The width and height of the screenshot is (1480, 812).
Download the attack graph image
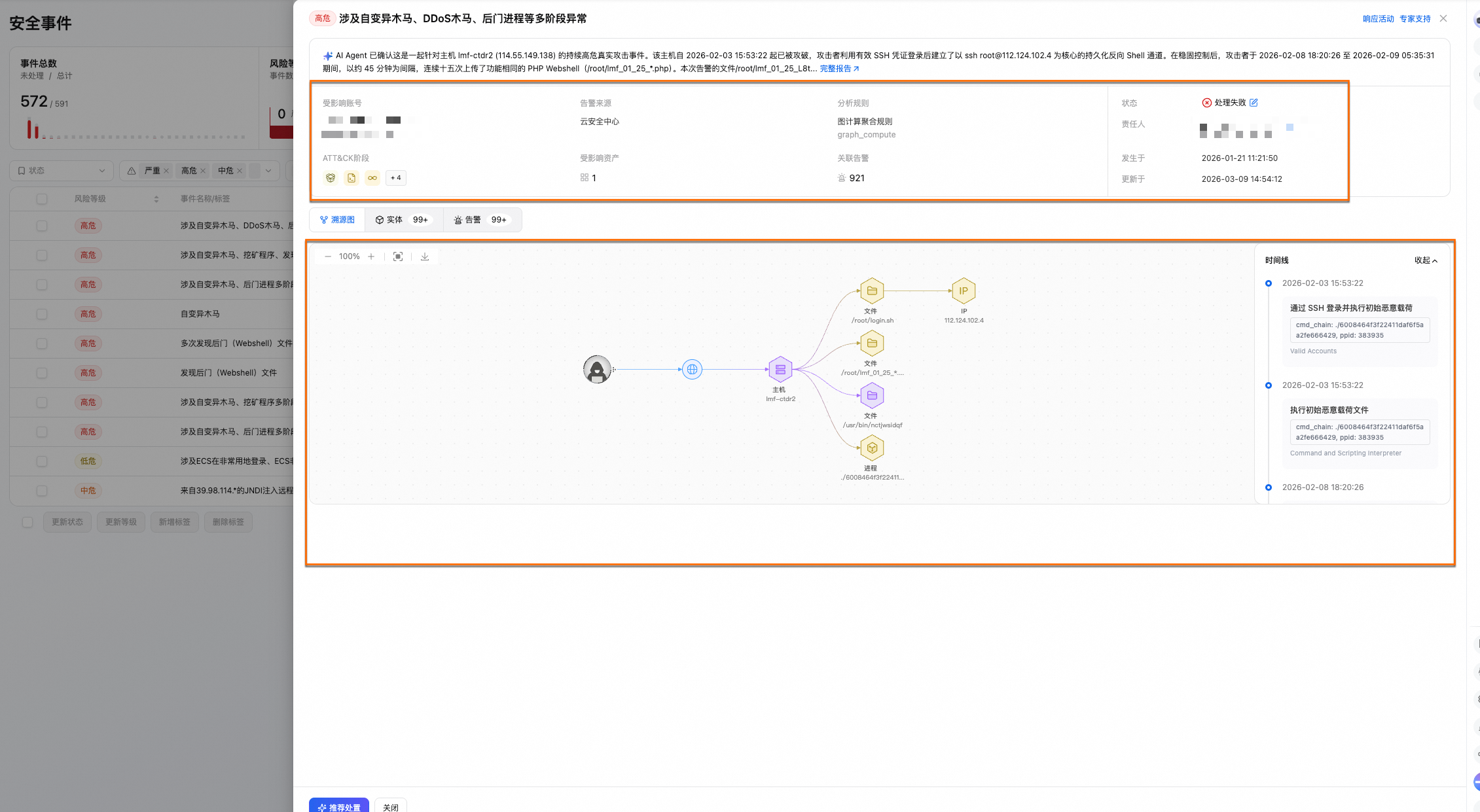pos(425,256)
